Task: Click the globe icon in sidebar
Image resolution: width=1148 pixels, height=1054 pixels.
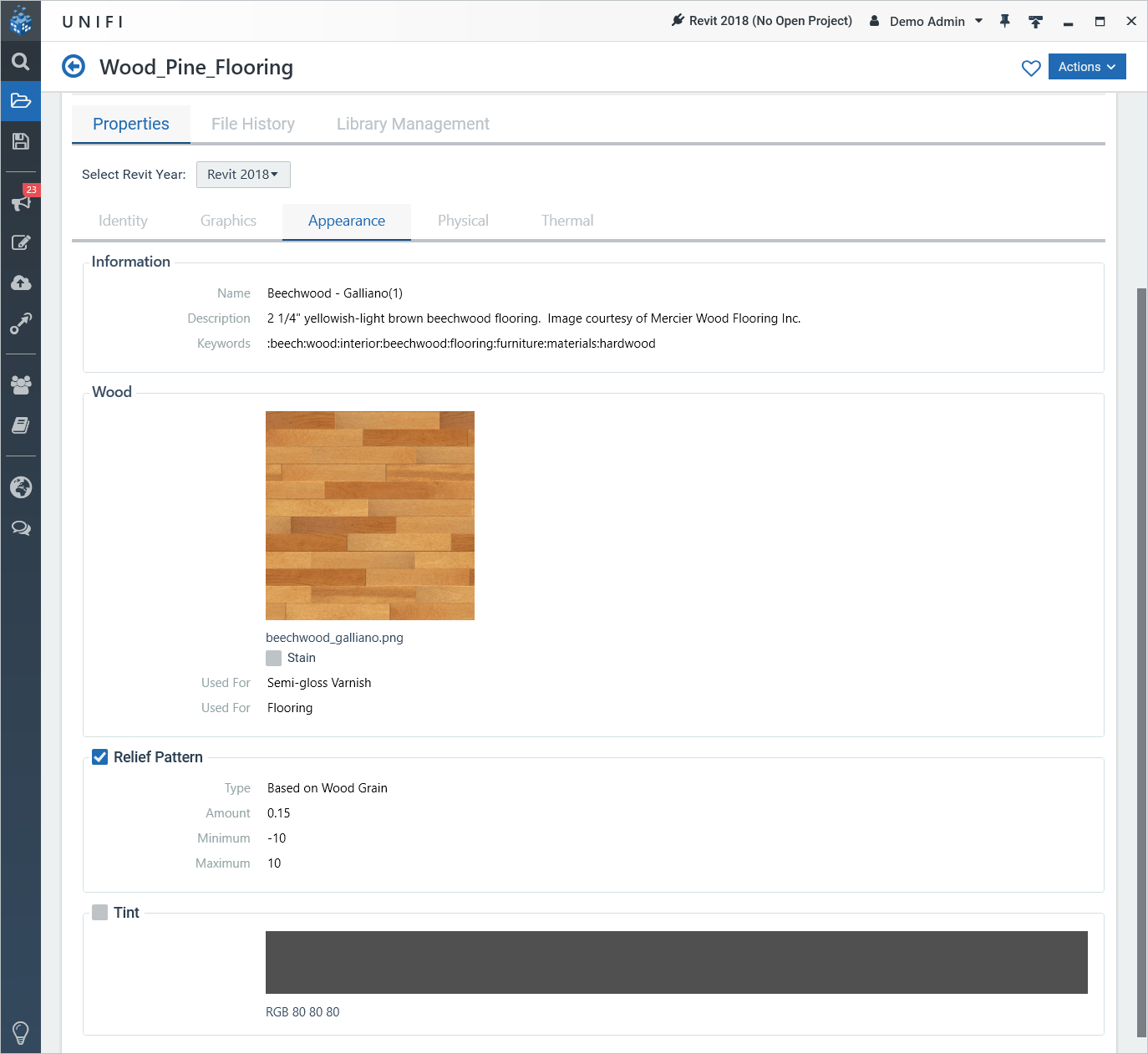Action: [x=21, y=487]
